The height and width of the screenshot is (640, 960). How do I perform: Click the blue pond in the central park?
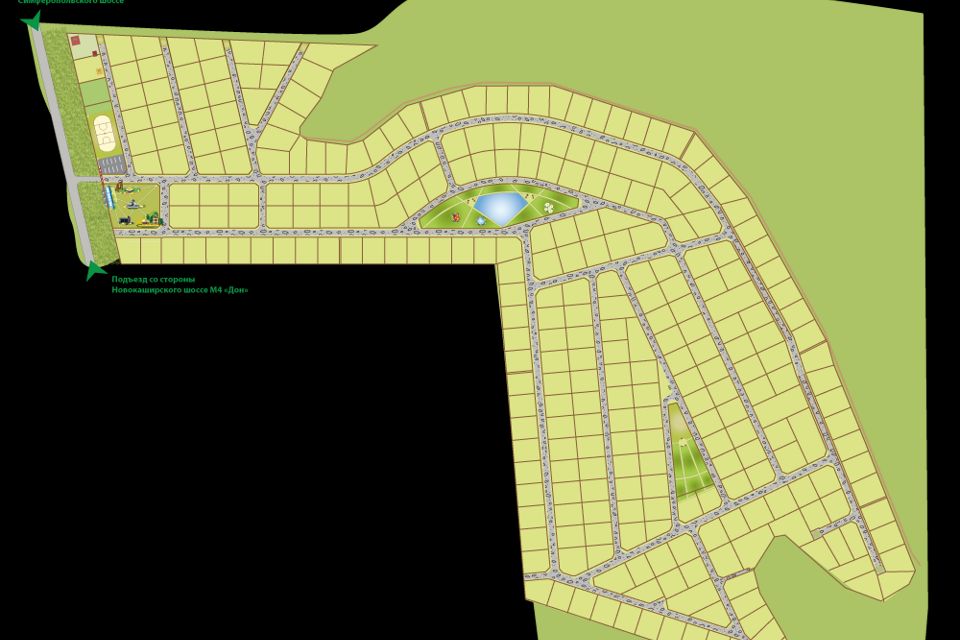(498, 208)
